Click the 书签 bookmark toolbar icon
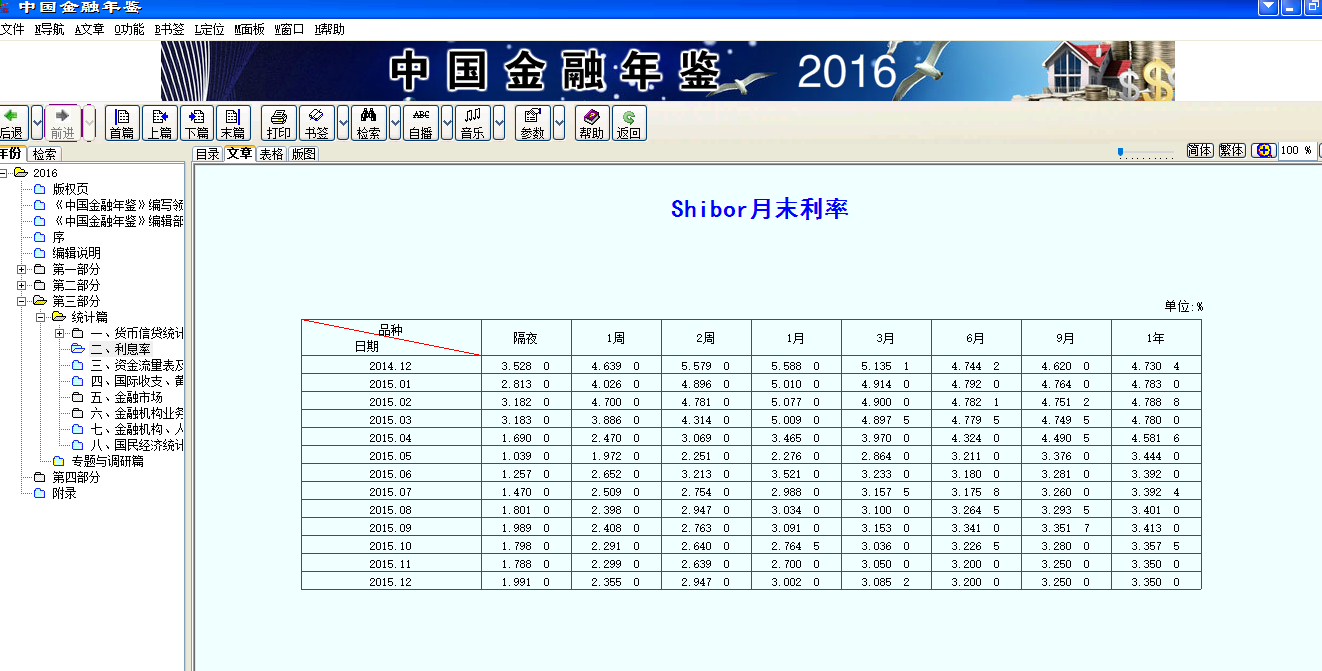1322x671 pixels. point(317,123)
